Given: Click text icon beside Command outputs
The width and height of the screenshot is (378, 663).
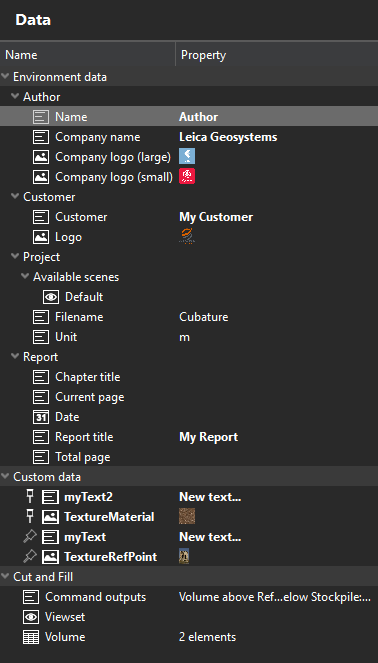Looking at the screenshot, I should coord(31,597).
